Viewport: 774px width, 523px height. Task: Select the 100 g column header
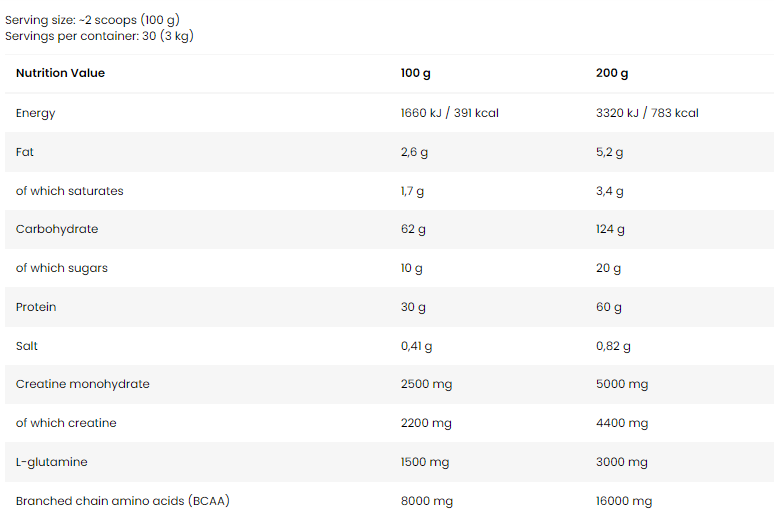click(x=416, y=73)
